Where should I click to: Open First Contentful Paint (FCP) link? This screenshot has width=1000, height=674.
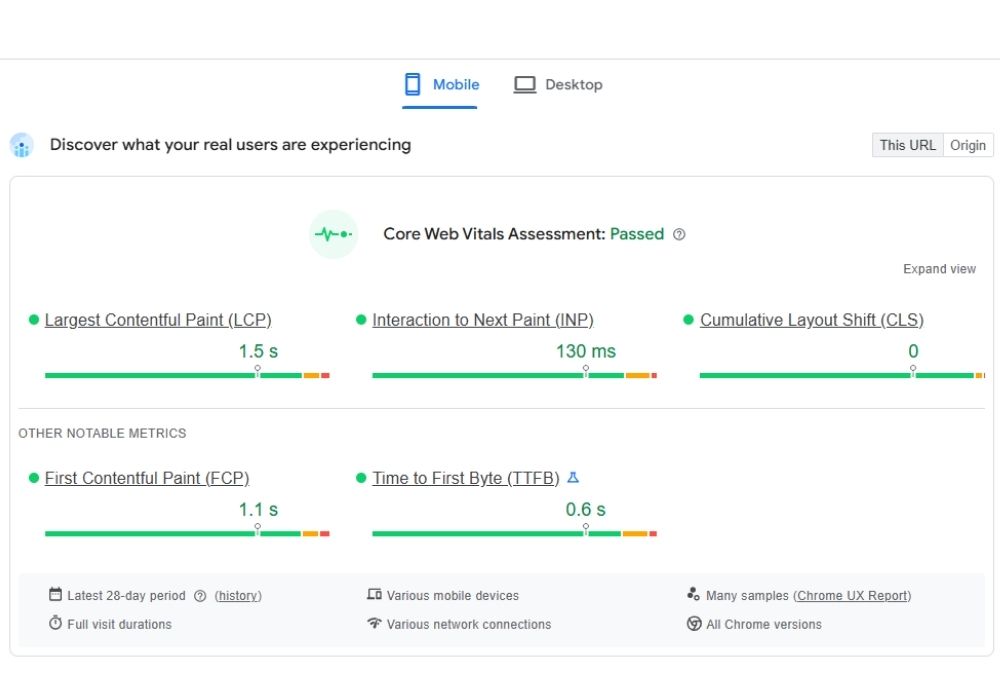click(x=147, y=478)
